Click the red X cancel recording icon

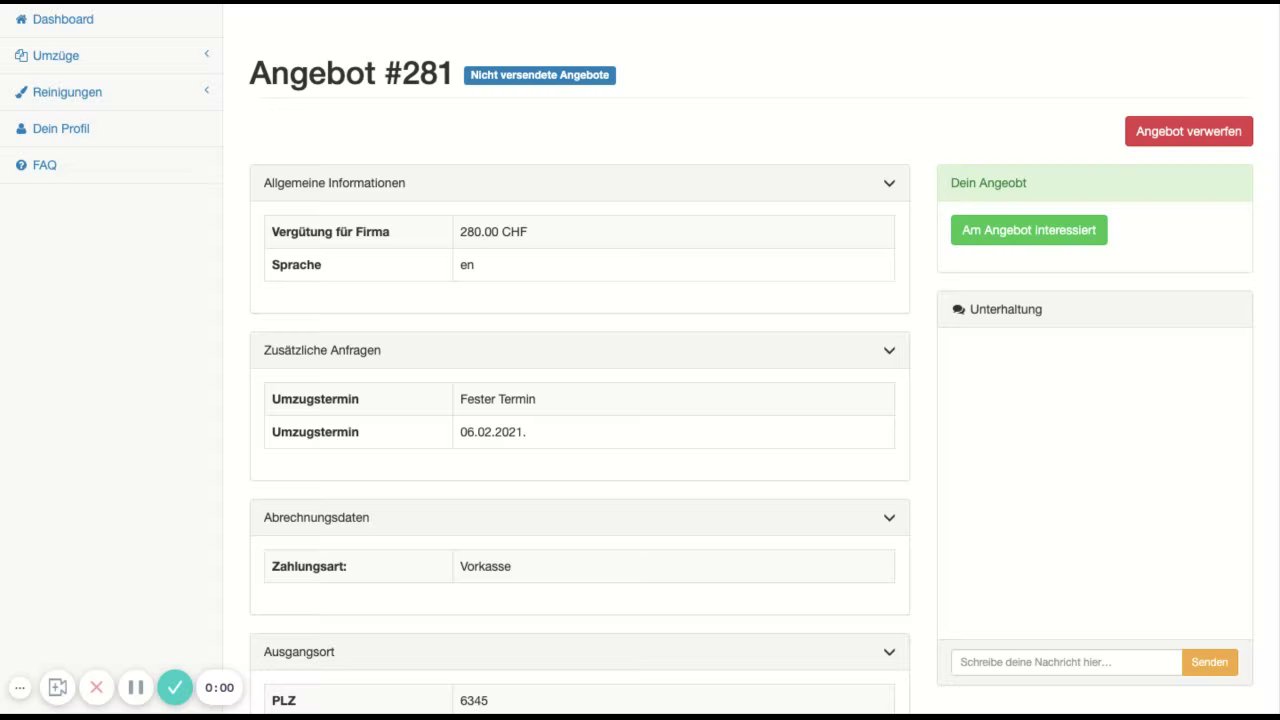pos(97,687)
